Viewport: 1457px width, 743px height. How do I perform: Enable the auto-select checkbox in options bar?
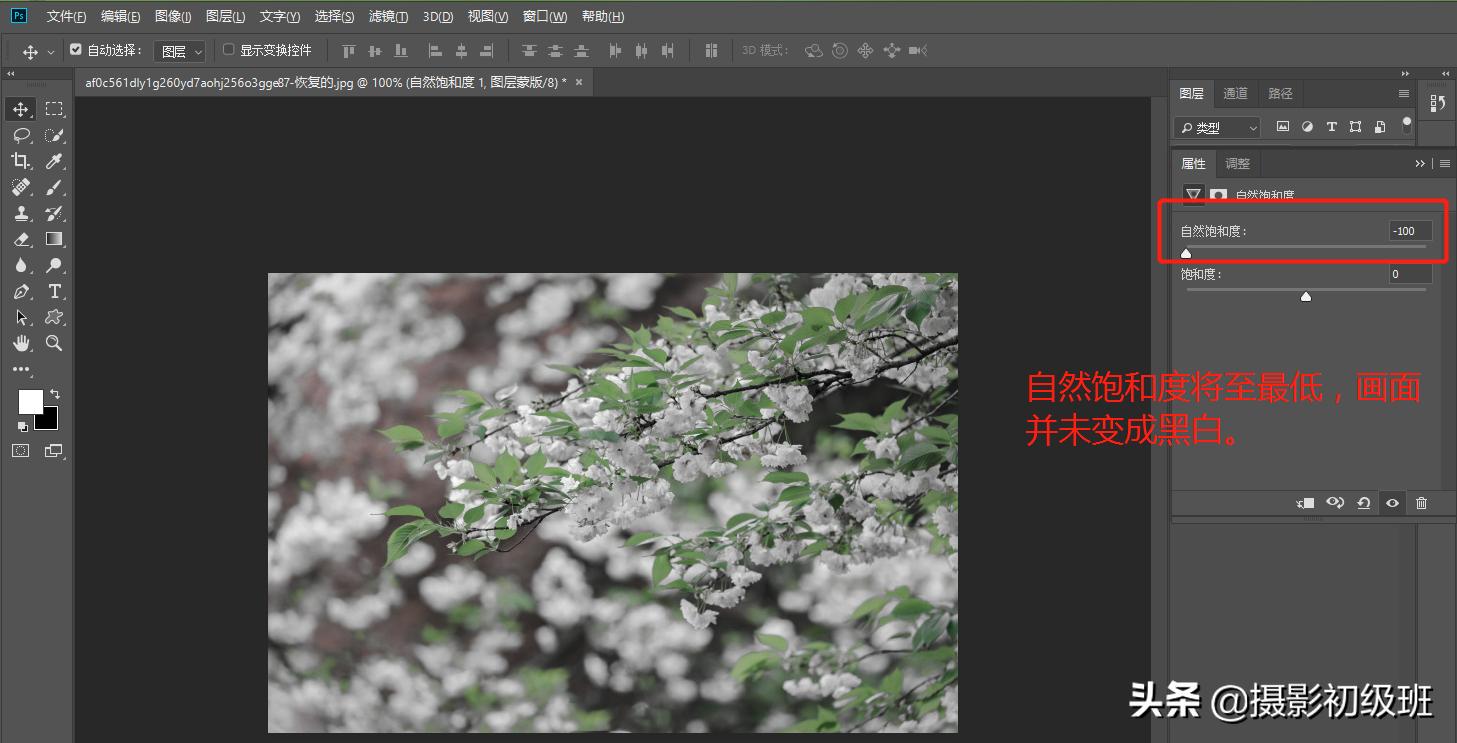(x=76, y=49)
